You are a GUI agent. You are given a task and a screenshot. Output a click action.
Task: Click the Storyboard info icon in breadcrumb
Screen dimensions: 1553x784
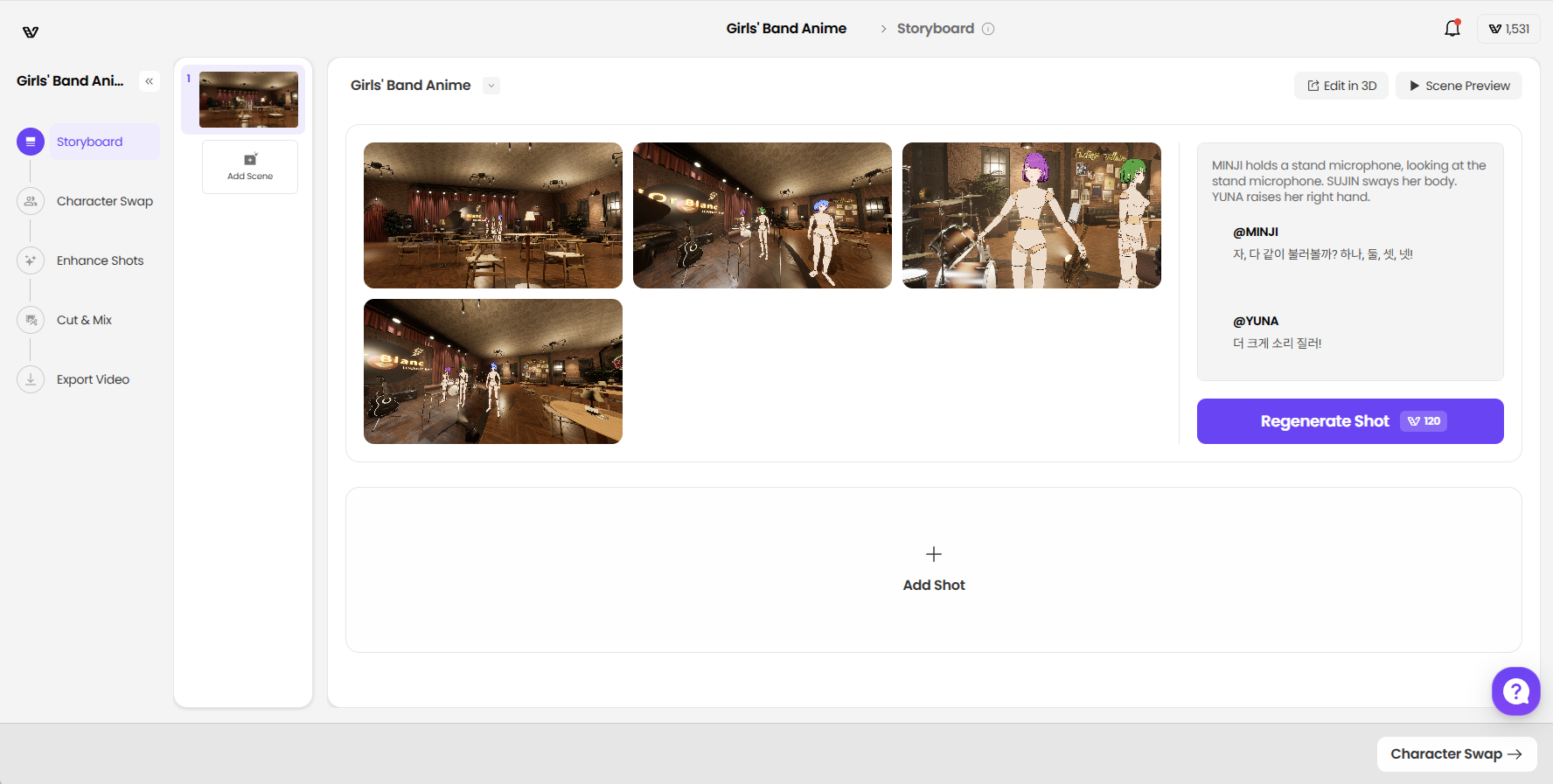pyautogui.click(x=988, y=29)
